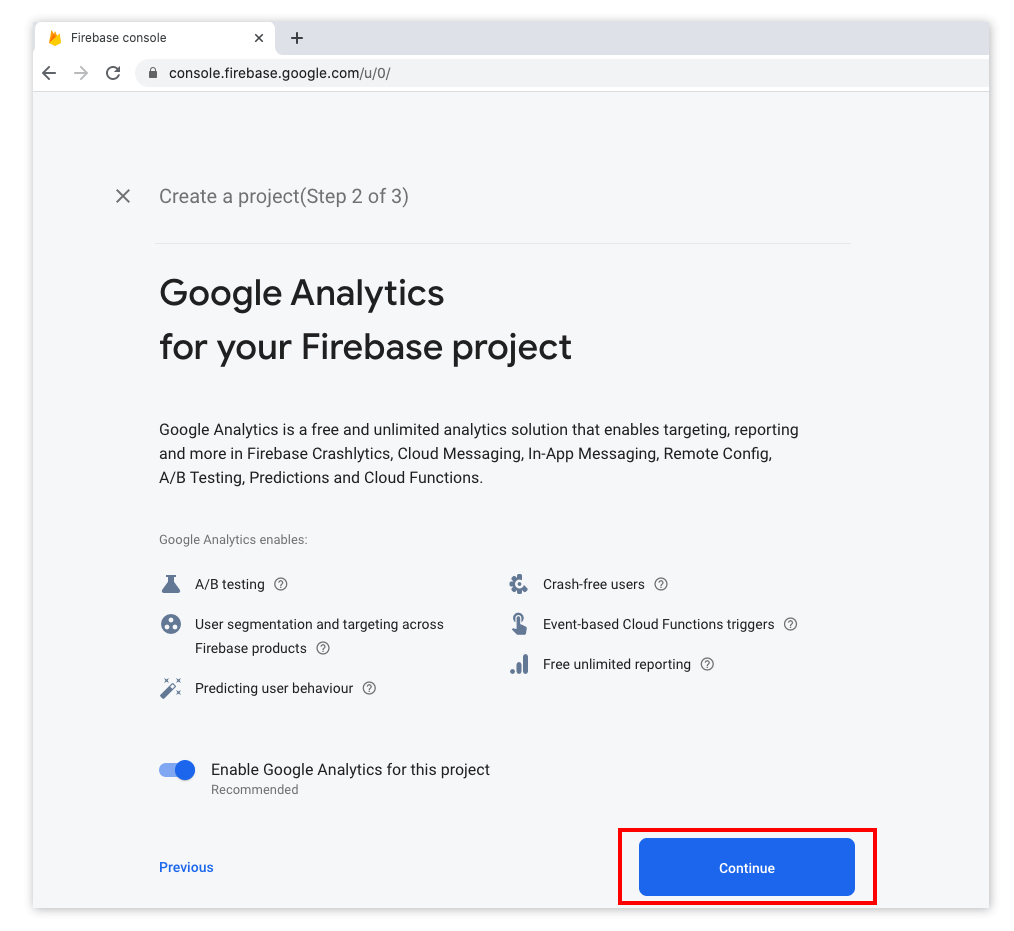
Task: Reload the Firebase console page
Action: [113, 73]
